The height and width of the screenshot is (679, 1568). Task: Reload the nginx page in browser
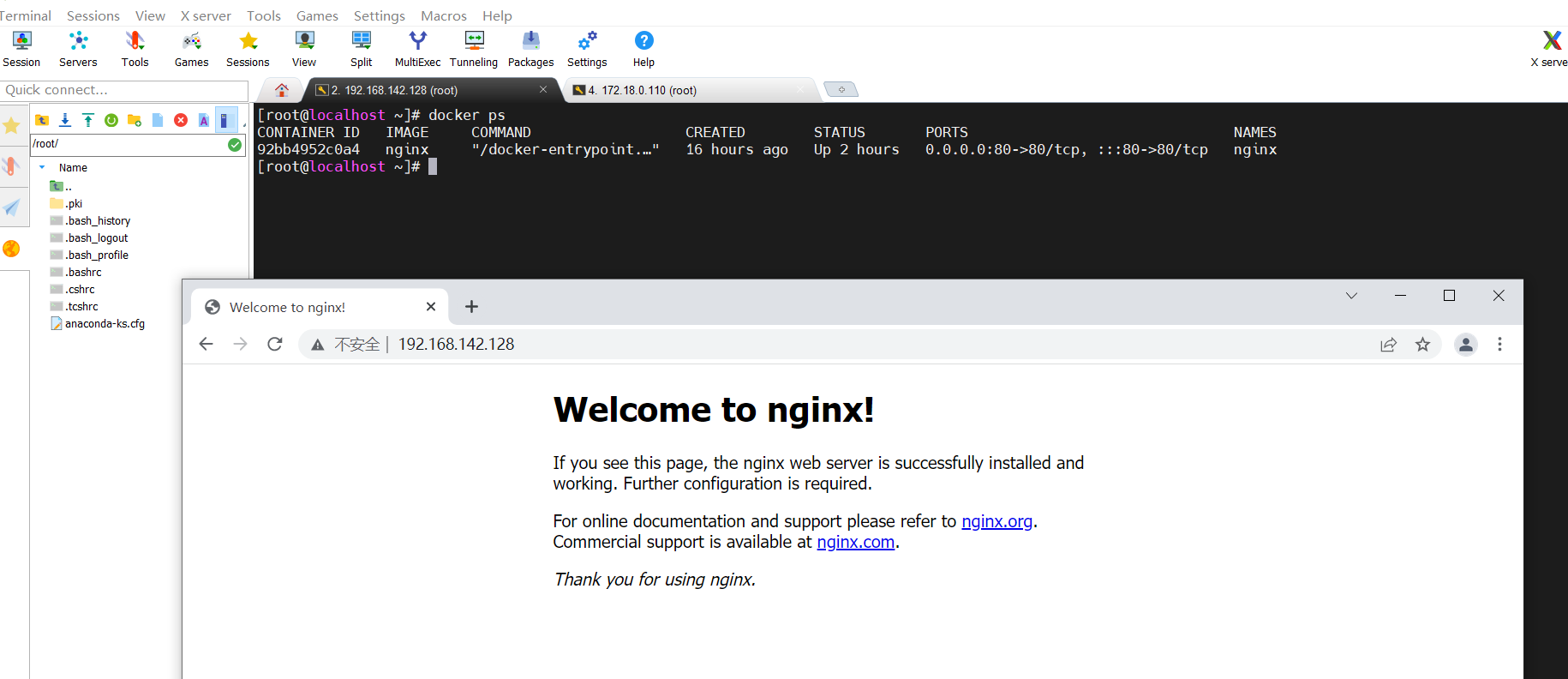coord(274,344)
